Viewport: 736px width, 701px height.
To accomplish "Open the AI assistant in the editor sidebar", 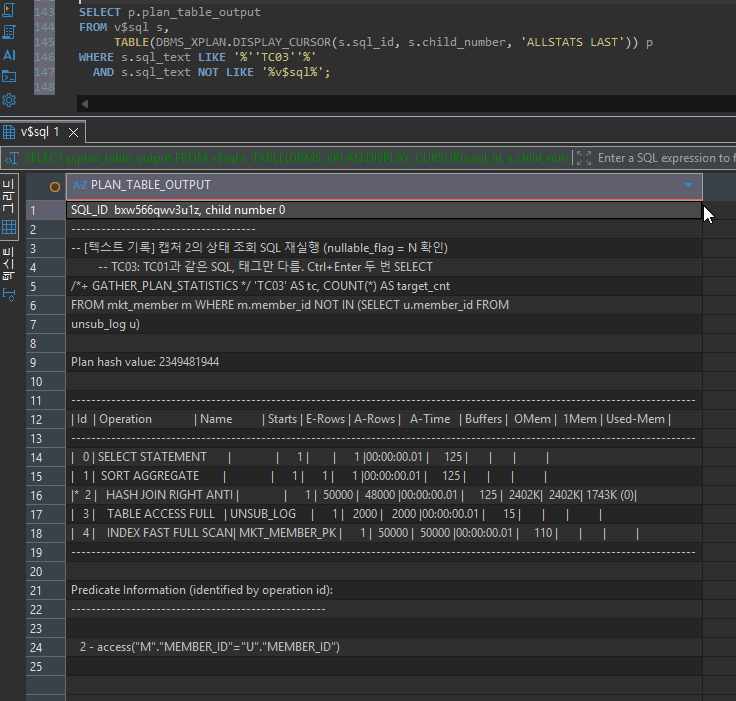I will click(9, 55).
